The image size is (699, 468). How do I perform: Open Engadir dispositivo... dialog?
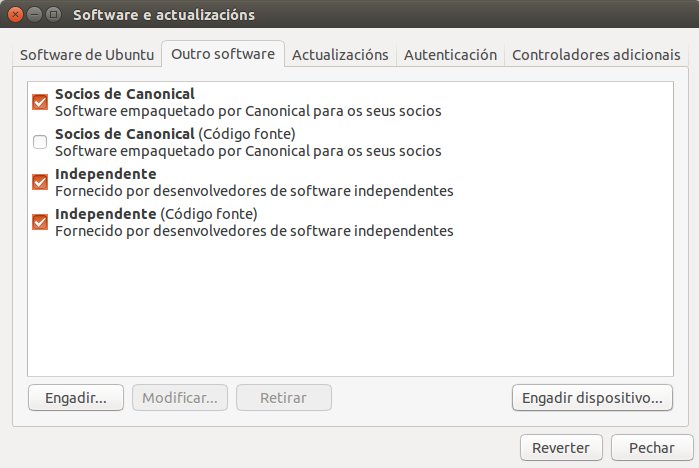[x=592, y=398]
